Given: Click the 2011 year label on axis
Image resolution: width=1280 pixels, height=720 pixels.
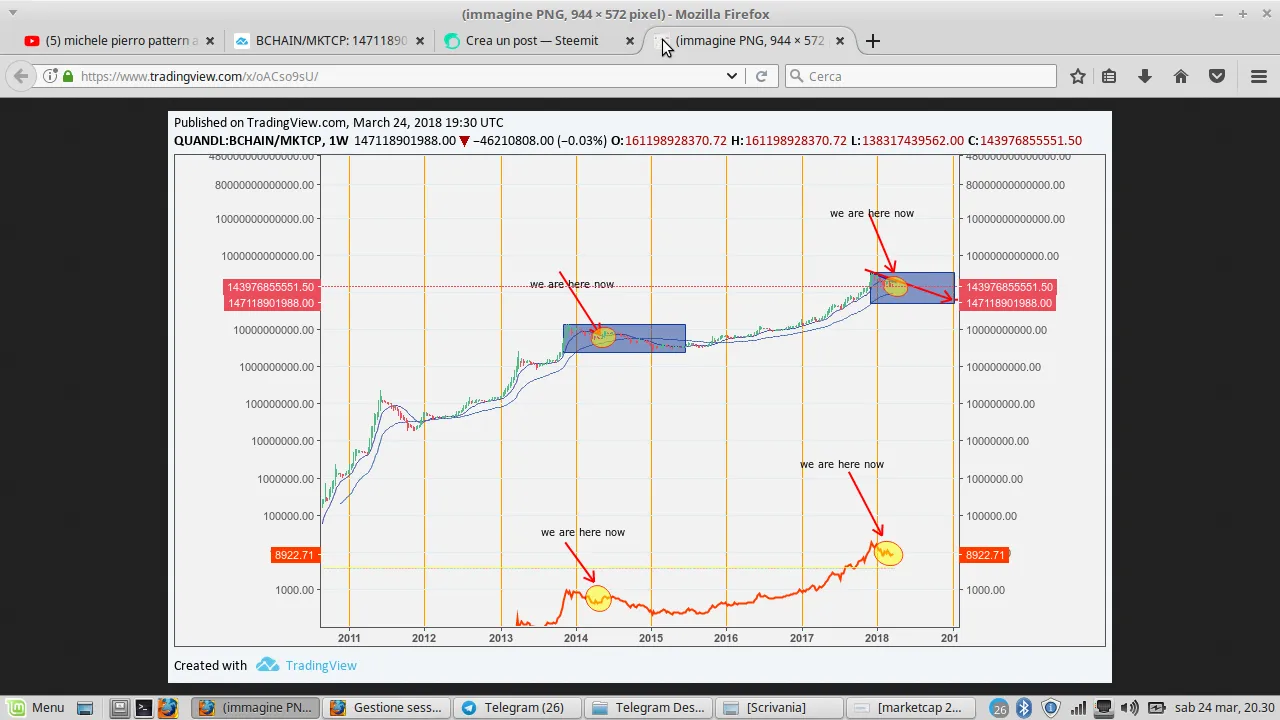Looking at the screenshot, I should tap(349, 638).
